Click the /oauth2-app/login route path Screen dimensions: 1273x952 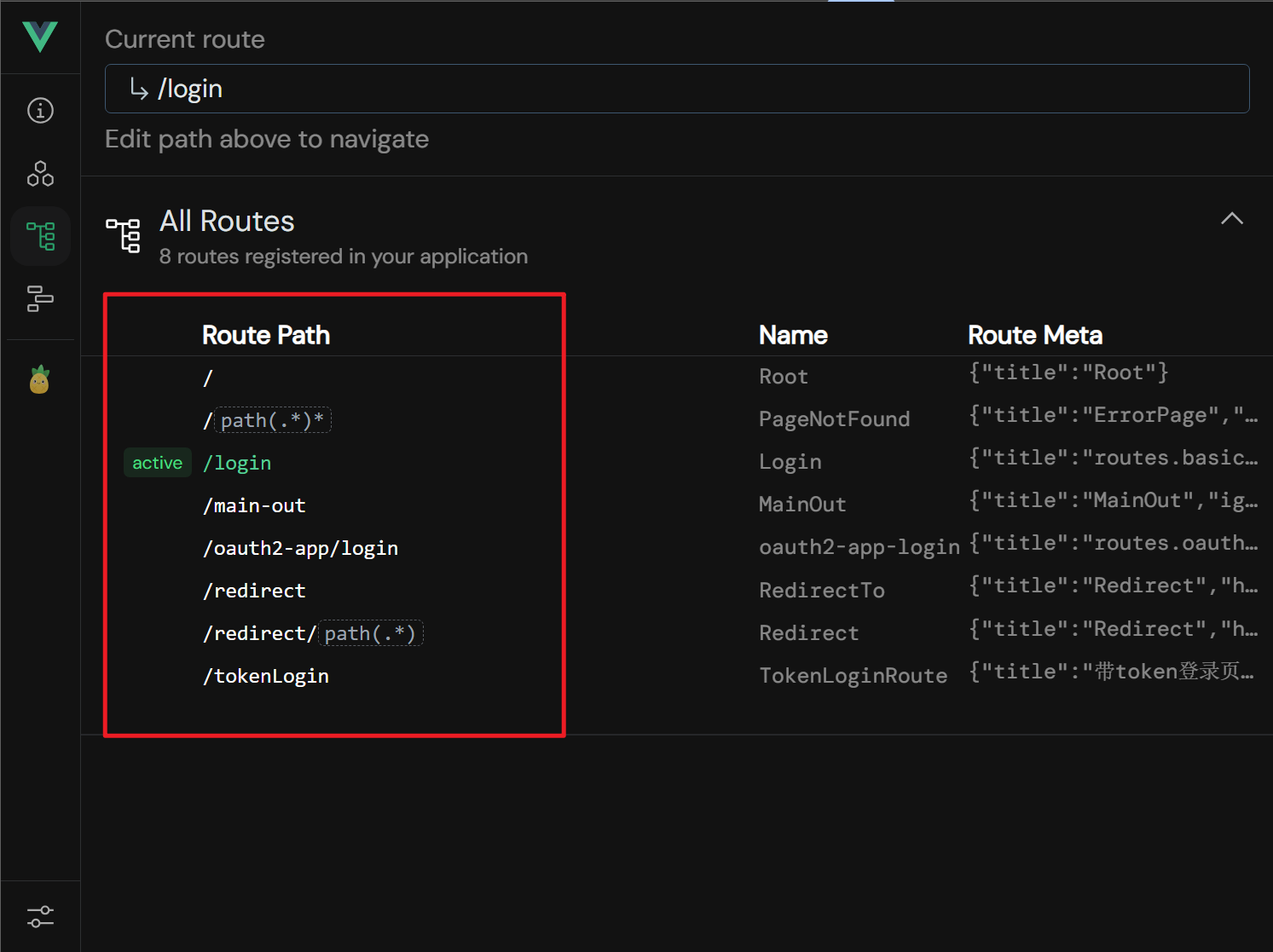[300, 548]
